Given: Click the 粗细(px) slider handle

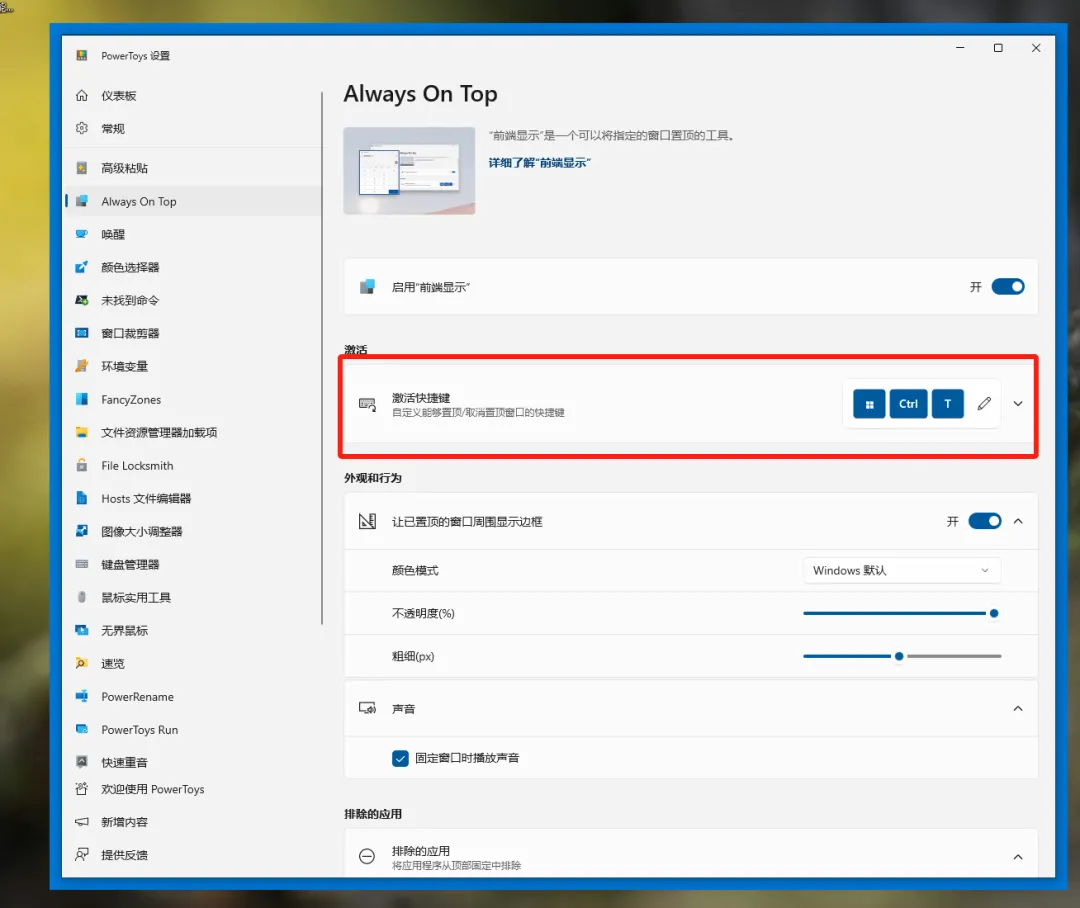Looking at the screenshot, I should click(x=899, y=656).
